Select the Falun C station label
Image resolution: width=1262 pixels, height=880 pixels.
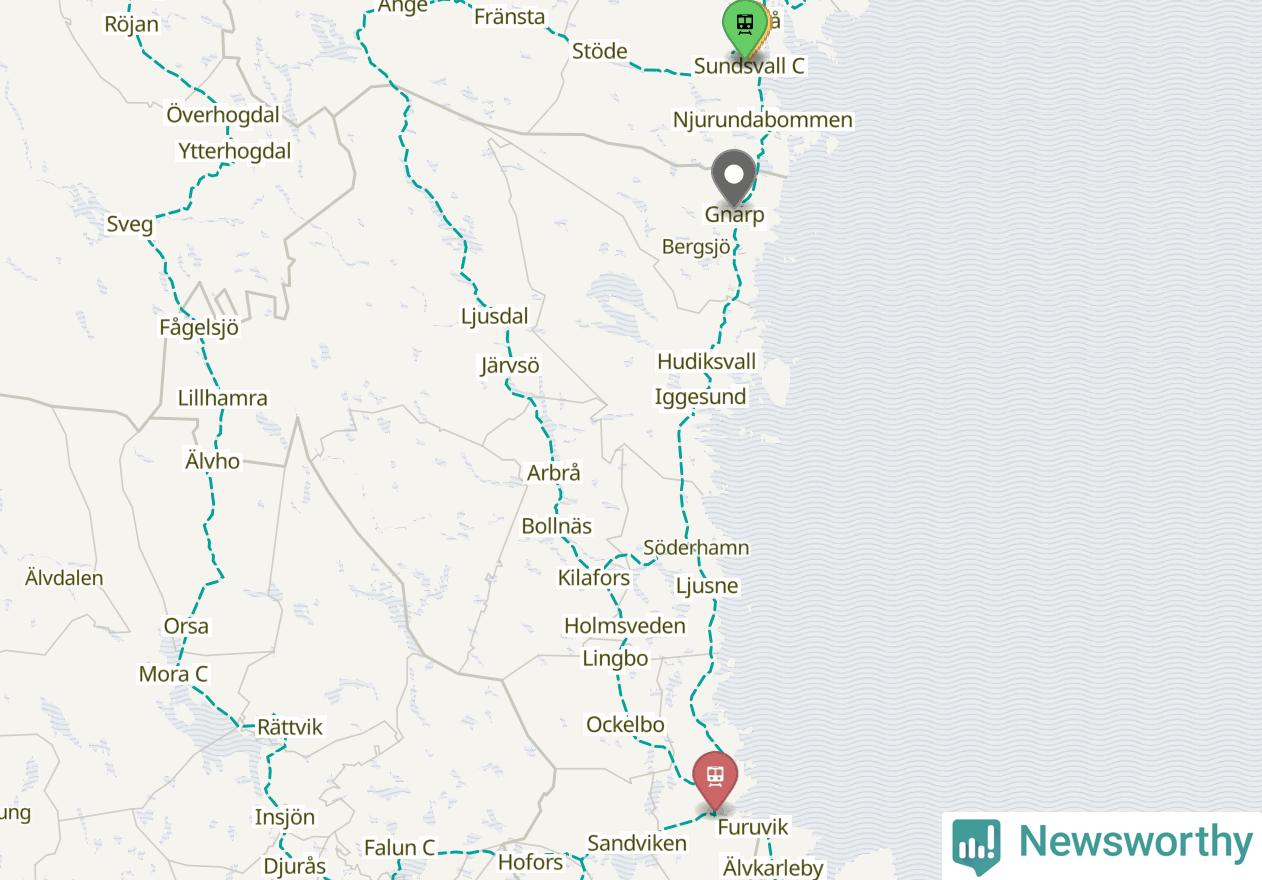point(400,848)
